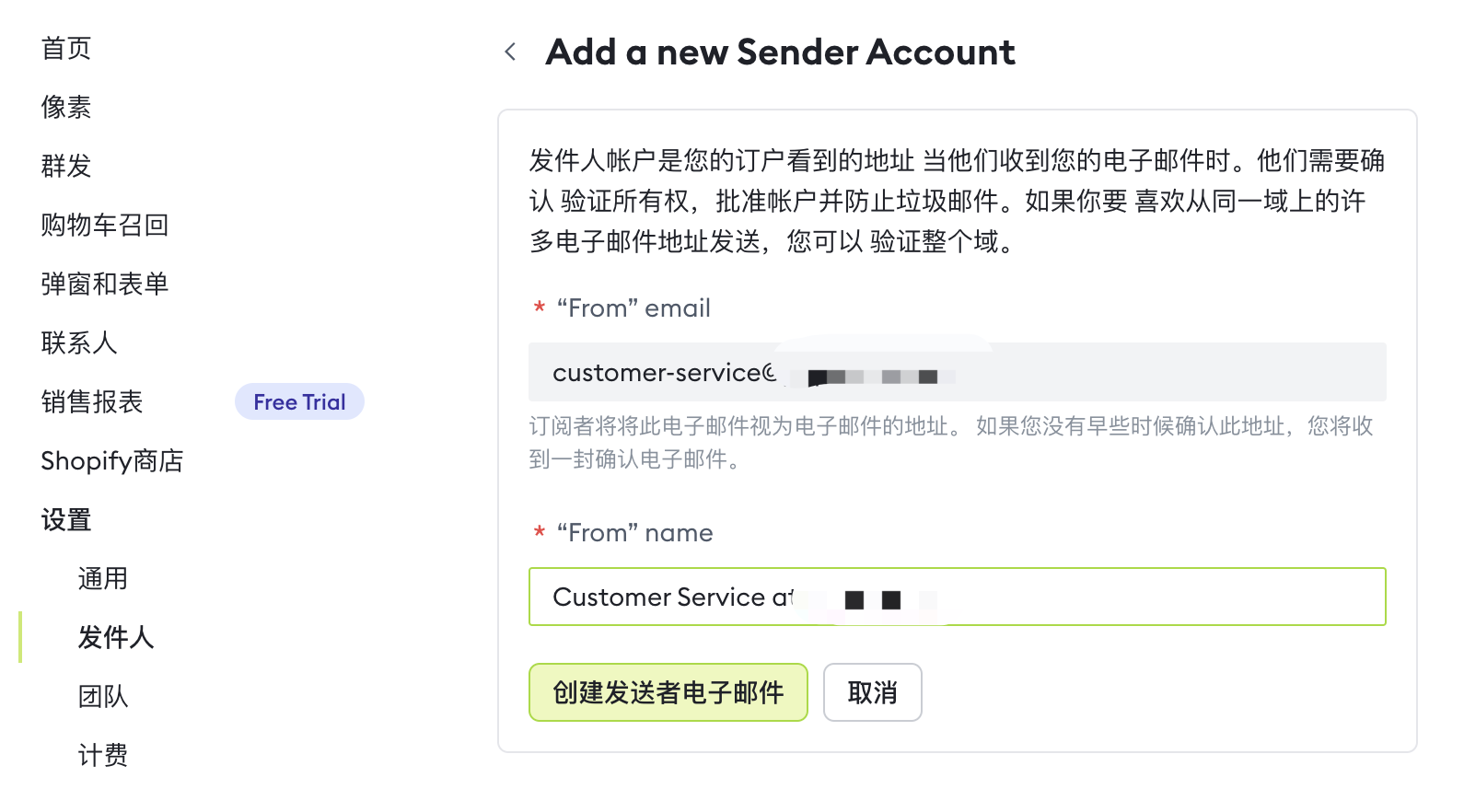Screen dimensions: 1464x812
Task: Open 团队 team settings
Action: pos(103,697)
